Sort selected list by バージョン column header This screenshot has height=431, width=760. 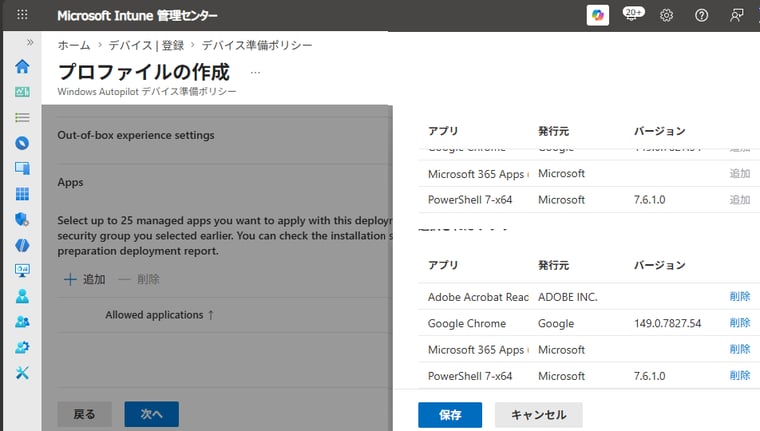(x=660, y=265)
